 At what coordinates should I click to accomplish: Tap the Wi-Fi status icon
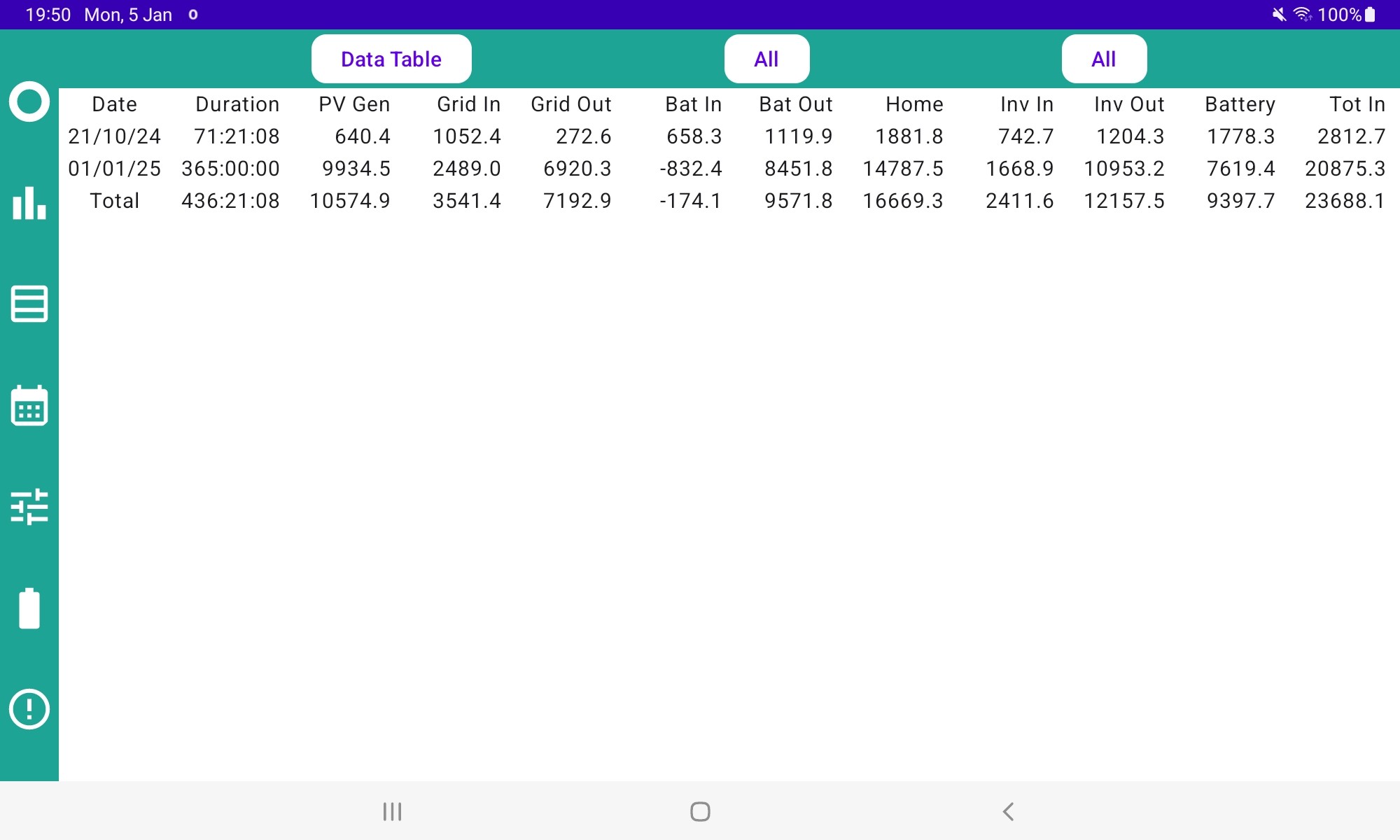click(x=1302, y=15)
